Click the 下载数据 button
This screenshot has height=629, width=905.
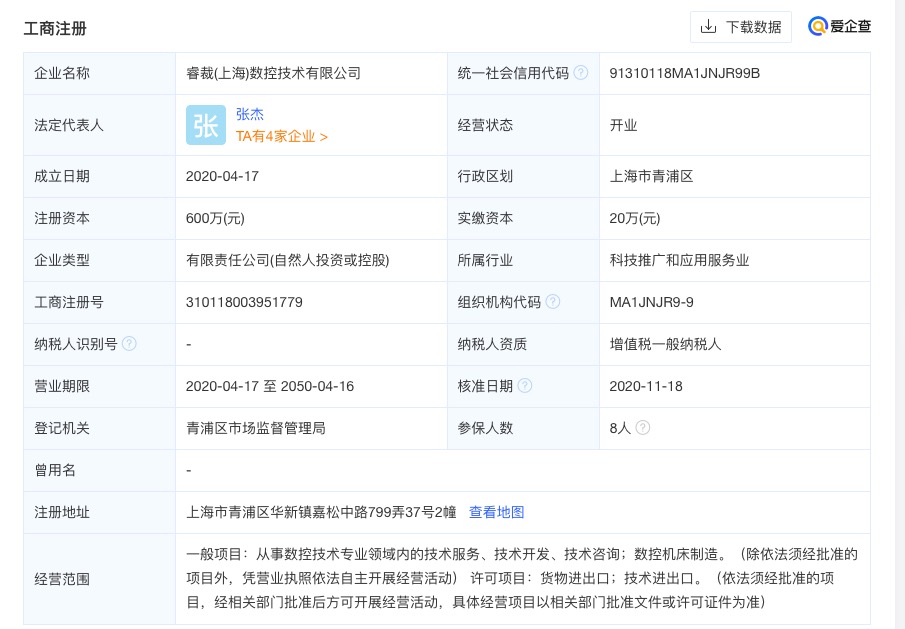(x=741, y=27)
